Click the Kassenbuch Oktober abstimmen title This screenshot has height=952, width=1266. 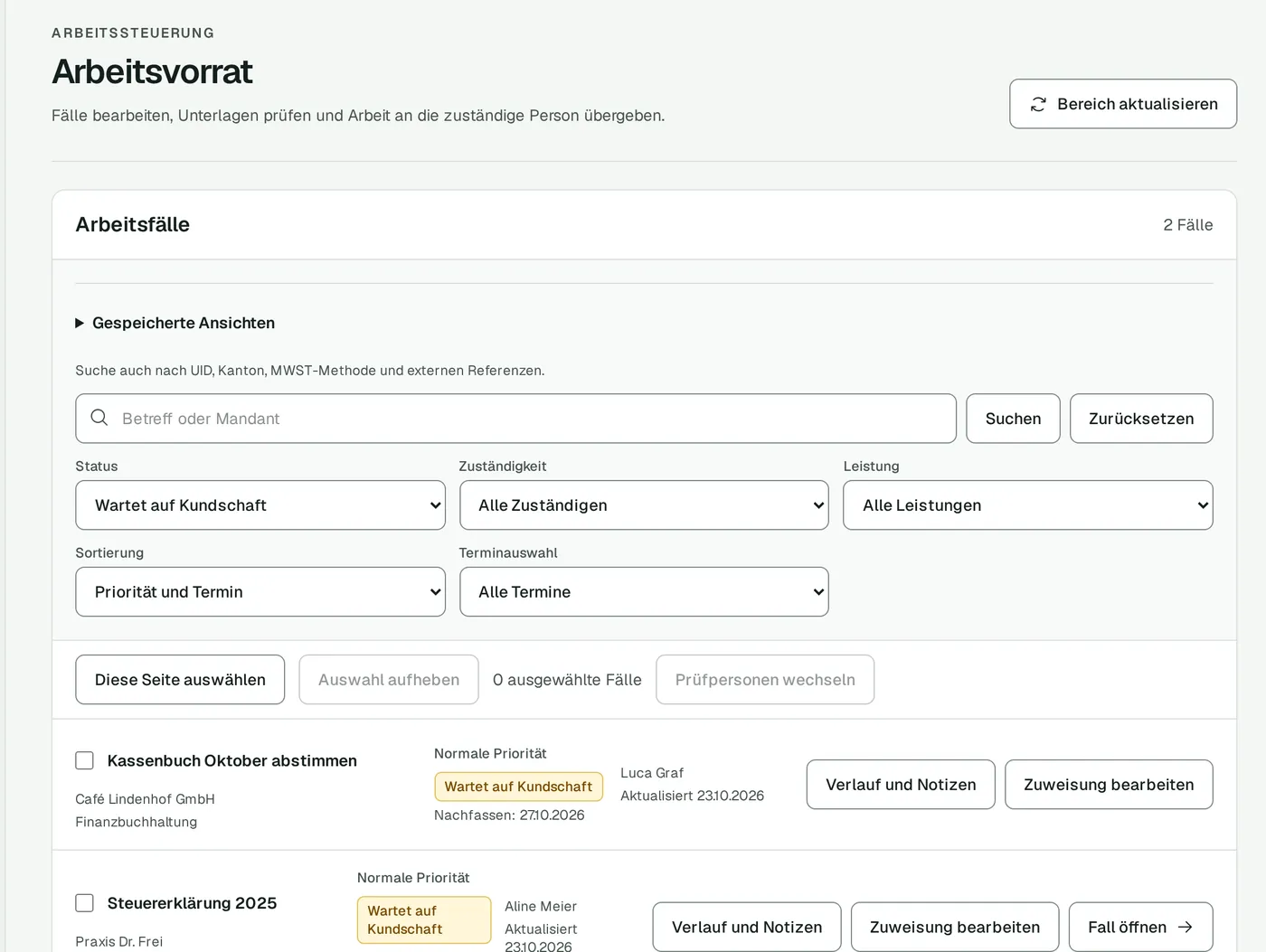point(231,760)
